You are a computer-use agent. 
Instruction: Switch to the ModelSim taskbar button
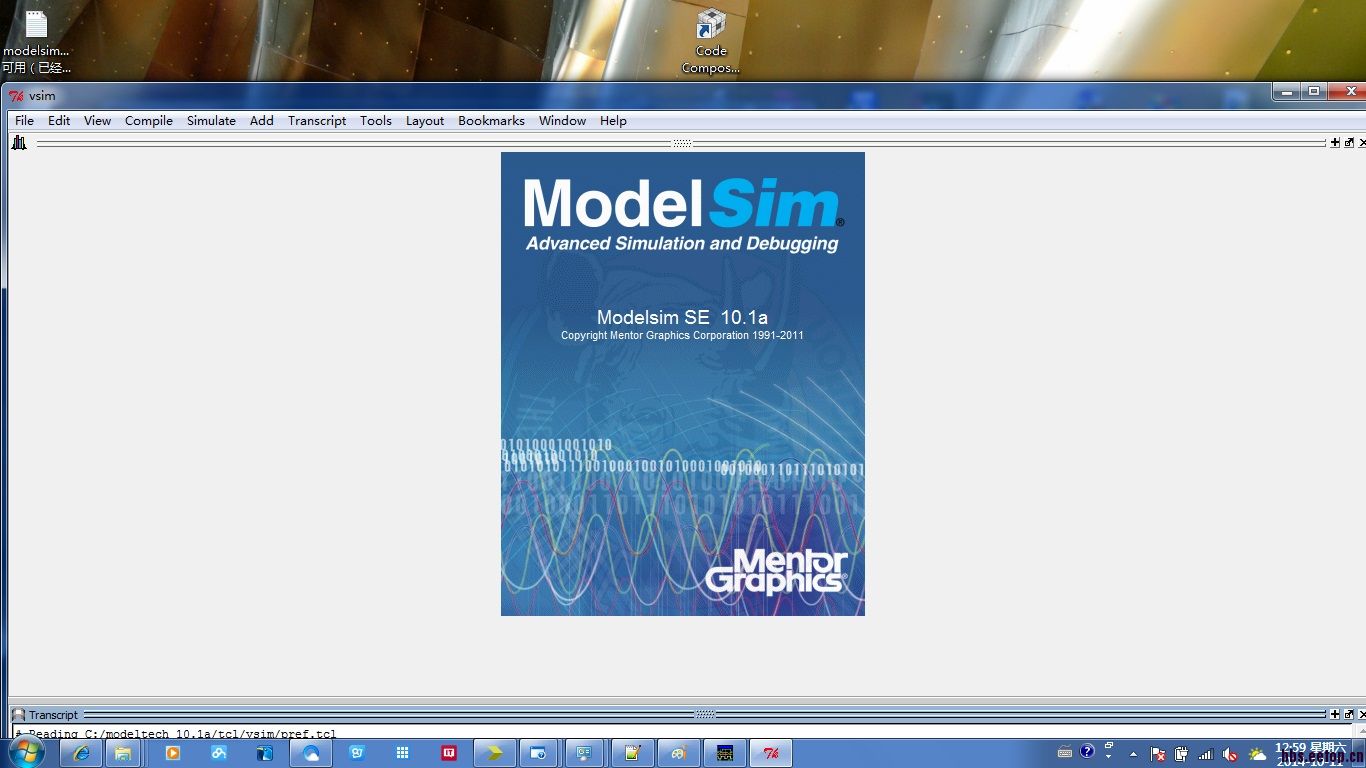(771, 753)
